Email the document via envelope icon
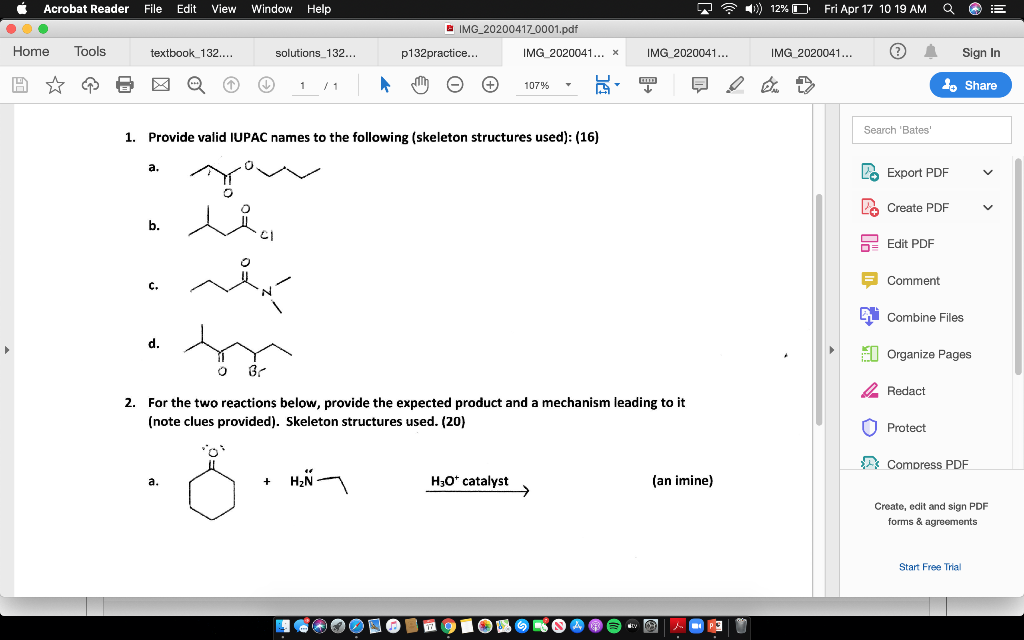1024x640 pixels. [x=159, y=85]
